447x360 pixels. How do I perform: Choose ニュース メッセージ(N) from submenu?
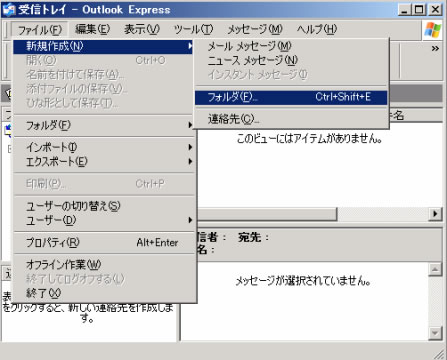point(291,60)
